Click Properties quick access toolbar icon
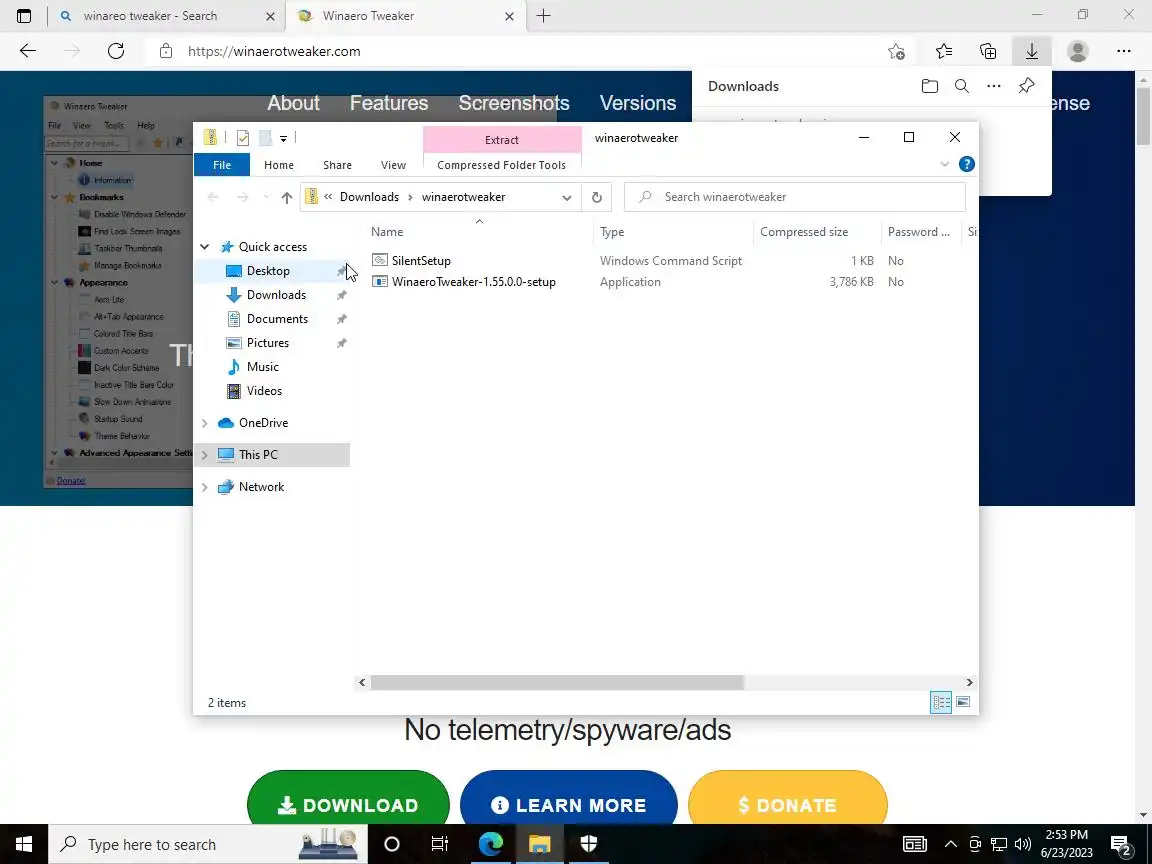The image size is (1152, 864). [243, 137]
